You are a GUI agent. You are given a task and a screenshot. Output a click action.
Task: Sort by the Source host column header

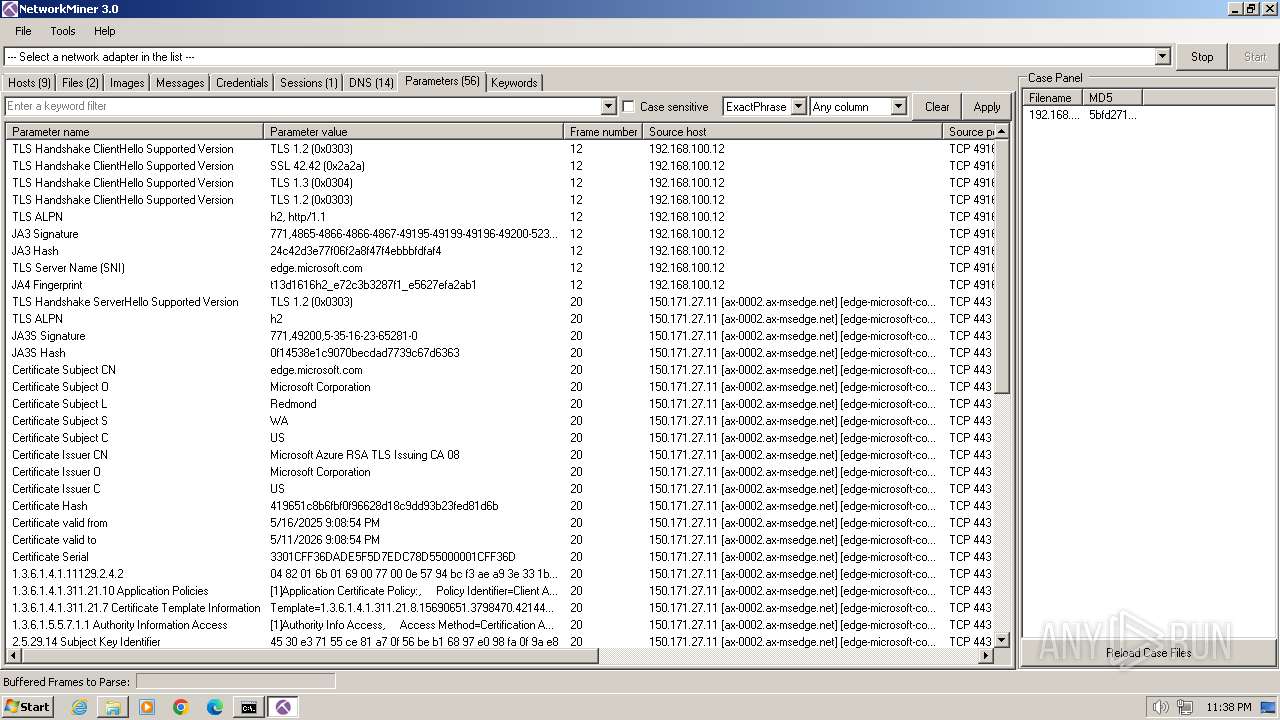[x=792, y=131]
